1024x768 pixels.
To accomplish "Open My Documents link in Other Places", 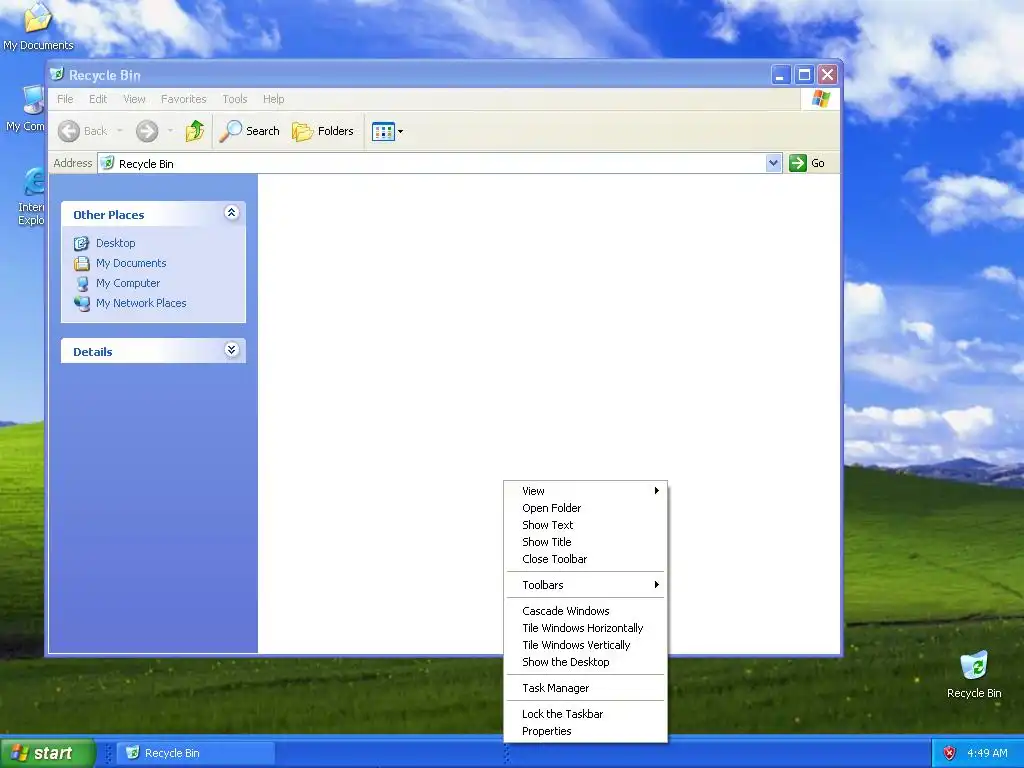I will coord(131,263).
